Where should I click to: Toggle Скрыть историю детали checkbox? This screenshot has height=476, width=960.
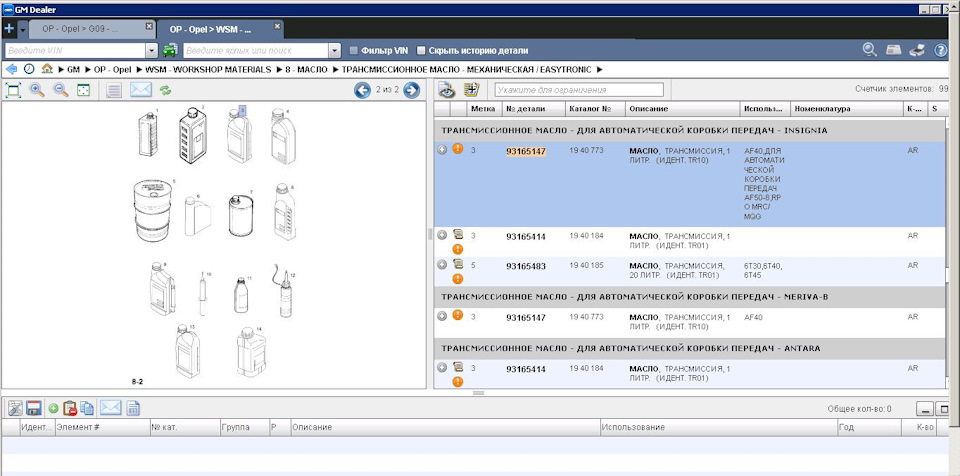coord(421,50)
